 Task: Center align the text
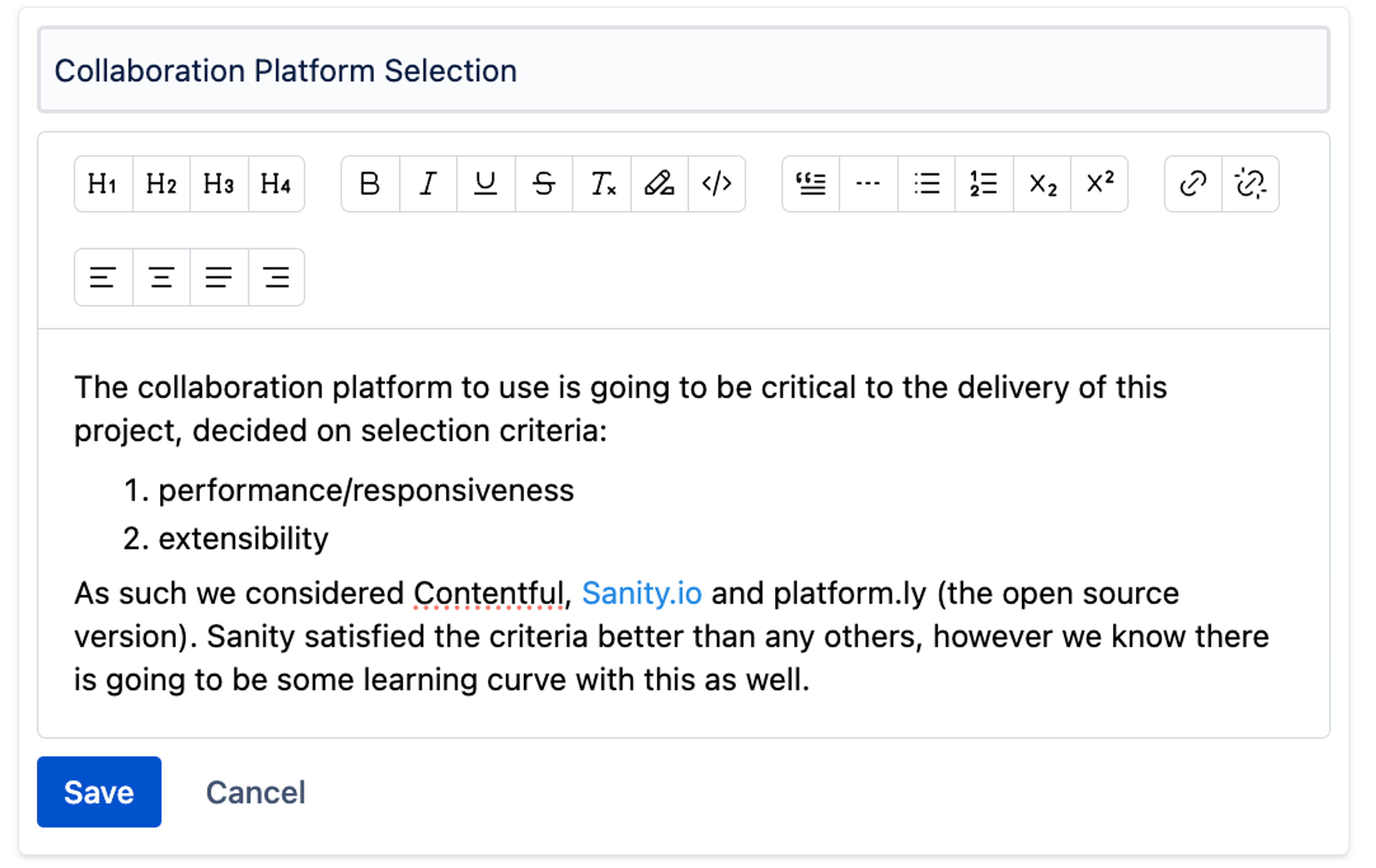tap(161, 278)
